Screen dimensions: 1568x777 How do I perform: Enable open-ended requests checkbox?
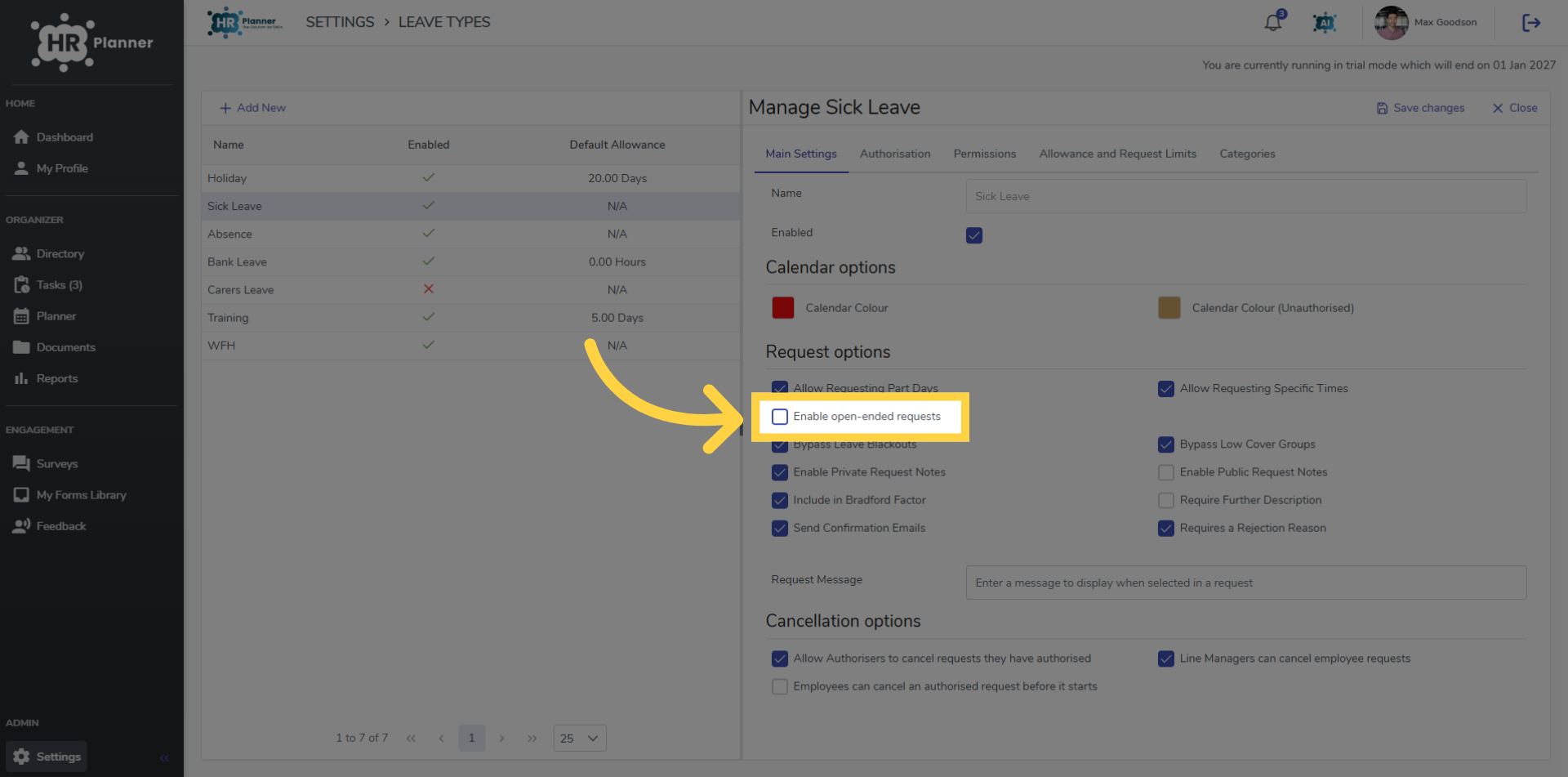pyautogui.click(x=780, y=417)
